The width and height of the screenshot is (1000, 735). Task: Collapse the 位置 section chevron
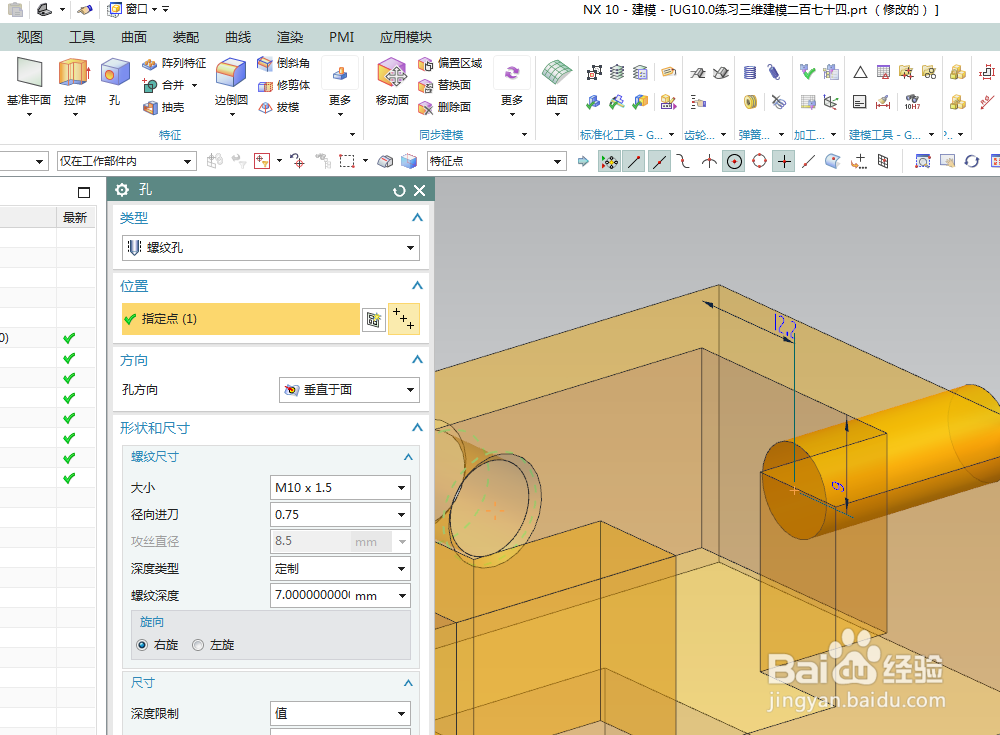417,285
